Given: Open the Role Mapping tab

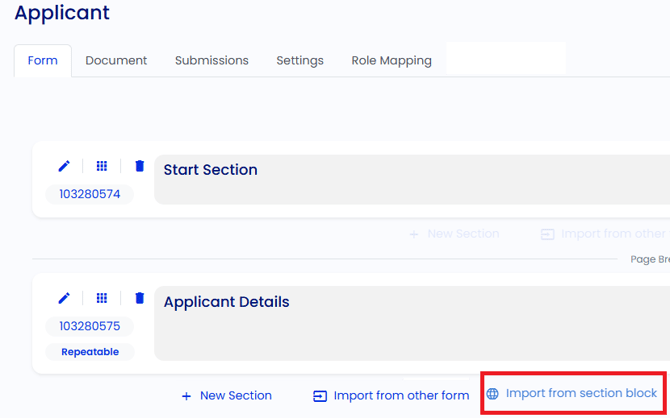Looking at the screenshot, I should click(x=391, y=61).
